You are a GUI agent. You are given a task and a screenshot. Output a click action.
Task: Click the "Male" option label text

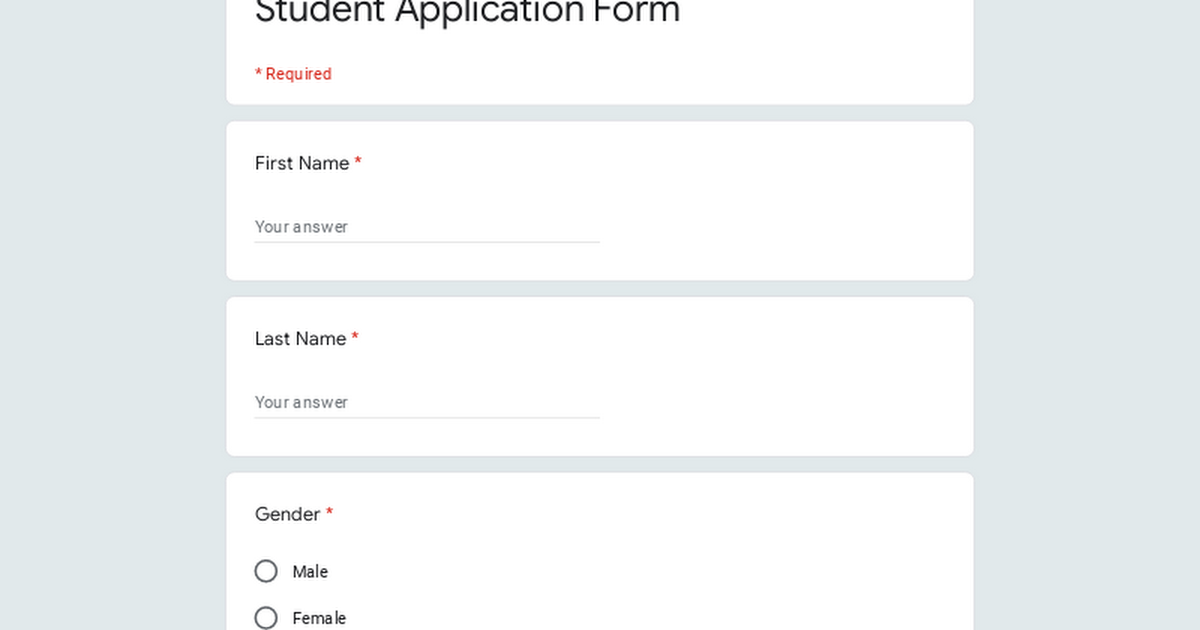click(310, 572)
